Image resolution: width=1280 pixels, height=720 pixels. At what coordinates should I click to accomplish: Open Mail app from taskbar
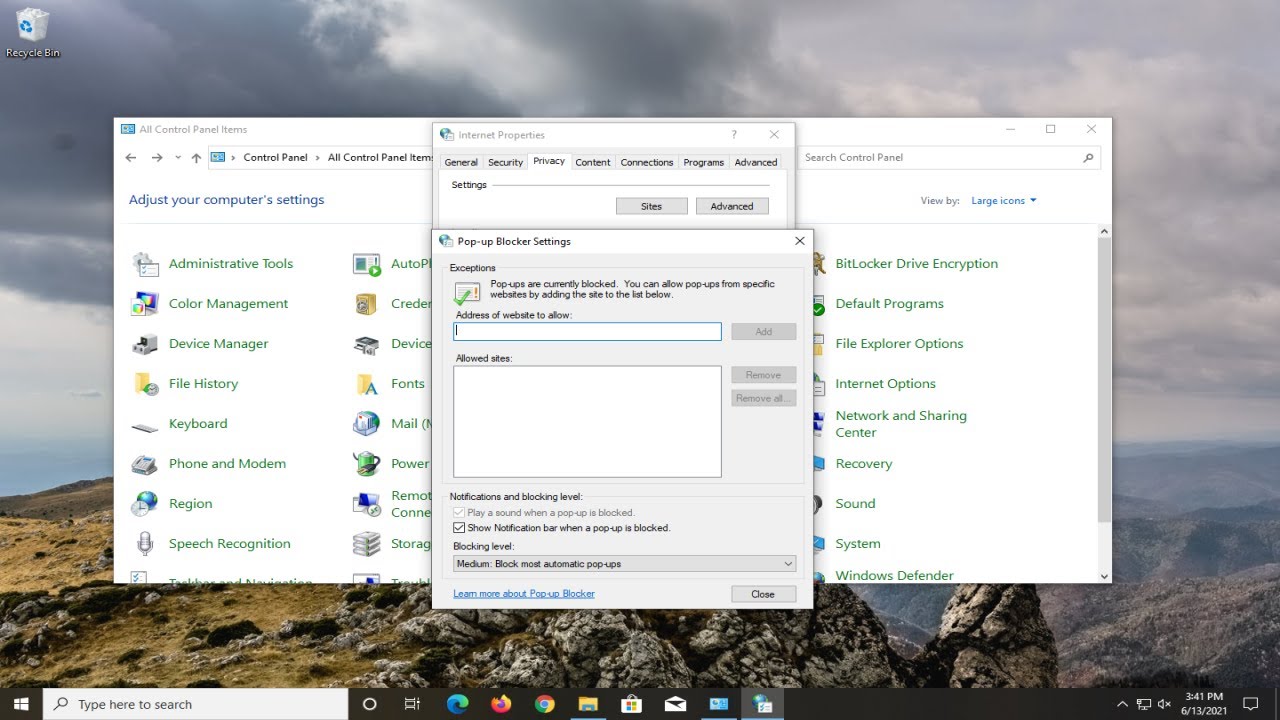pyautogui.click(x=675, y=704)
